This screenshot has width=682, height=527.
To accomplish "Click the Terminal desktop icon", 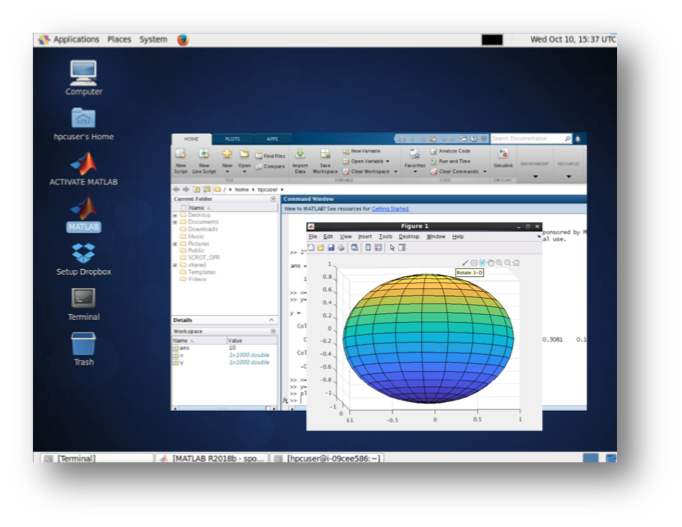I will click(84, 304).
